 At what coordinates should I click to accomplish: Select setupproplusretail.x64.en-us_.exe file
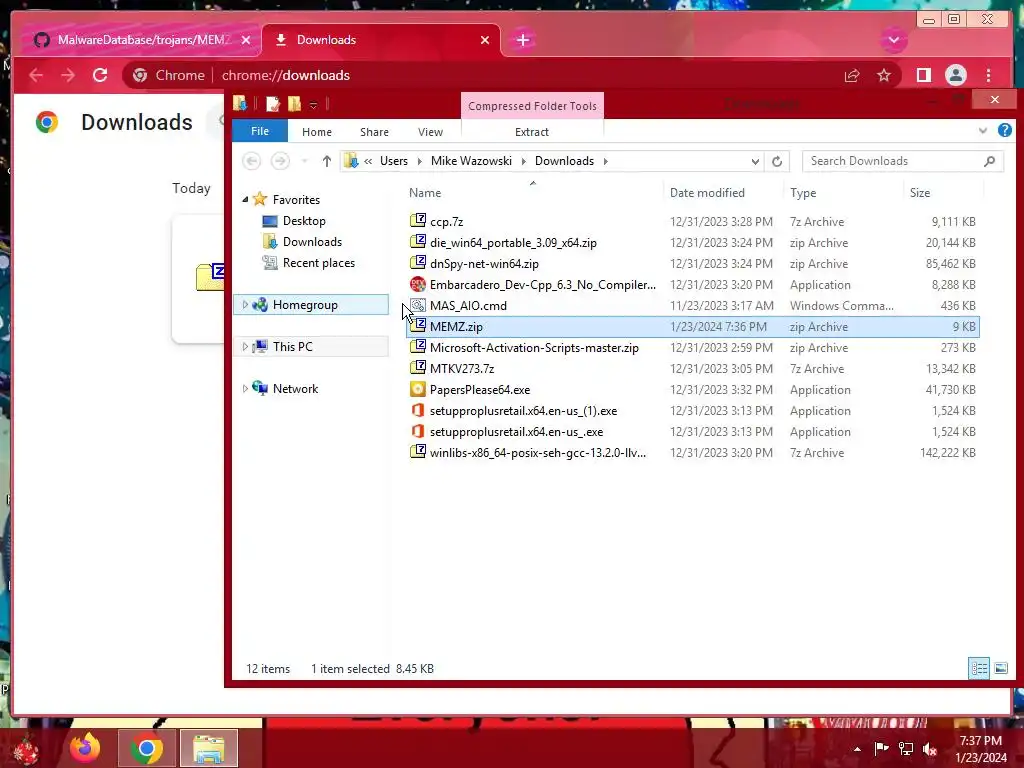pyautogui.click(x=516, y=432)
